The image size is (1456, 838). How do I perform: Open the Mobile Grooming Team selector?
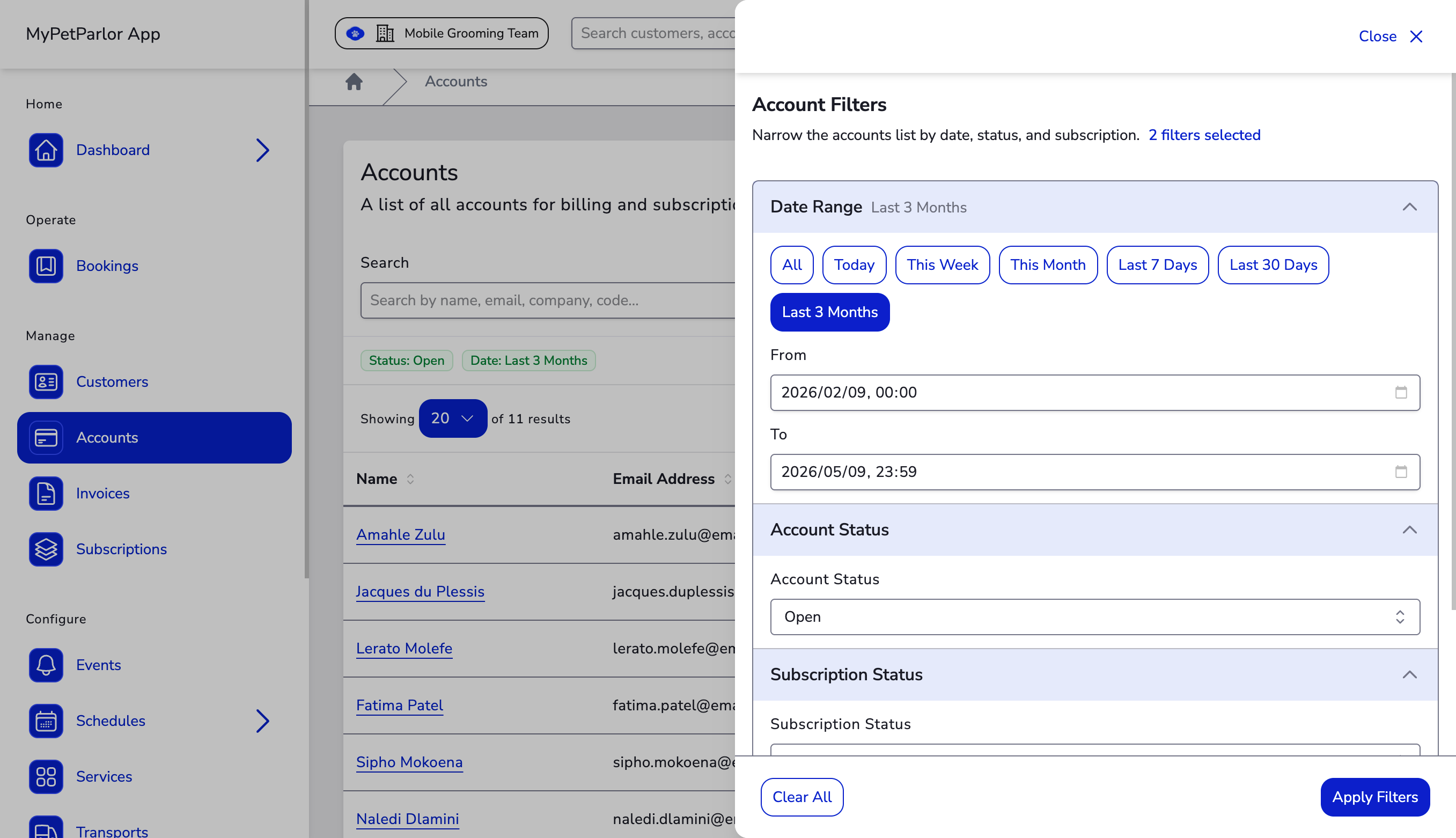tap(442, 33)
